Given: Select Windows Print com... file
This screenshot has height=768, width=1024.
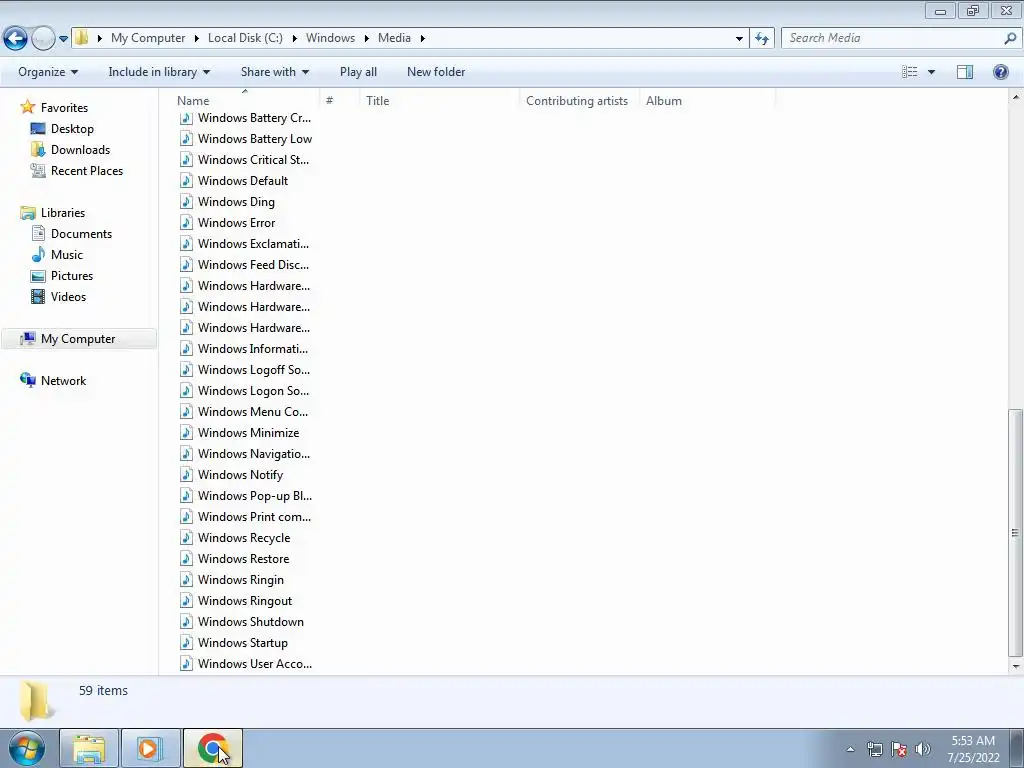Looking at the screenshot, I should (246, 517).
